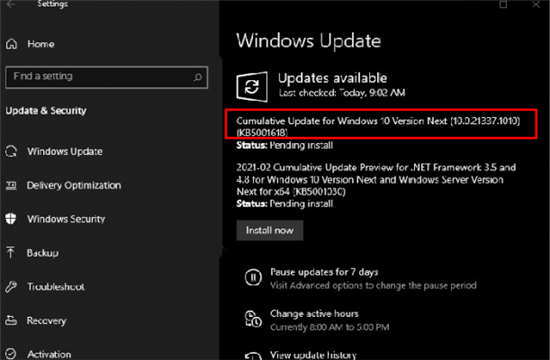Open Troubleshoot settings
Screen dimensions: 550x360
pos(56,287)
